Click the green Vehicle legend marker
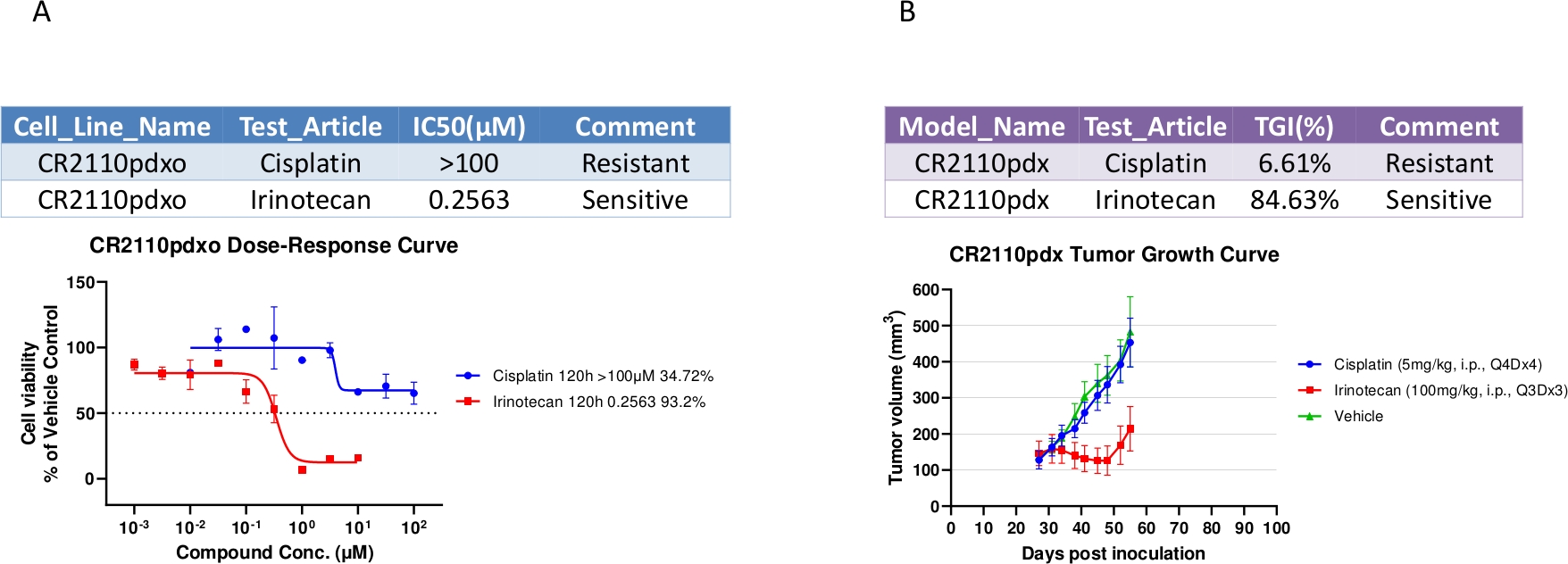The height and width of the screenshot is (564, 1568). (x=1309, y=416)
